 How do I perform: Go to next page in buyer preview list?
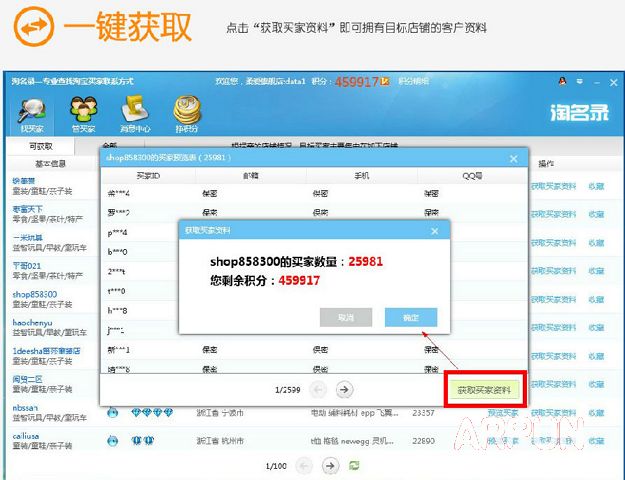(x=344, y=390)
